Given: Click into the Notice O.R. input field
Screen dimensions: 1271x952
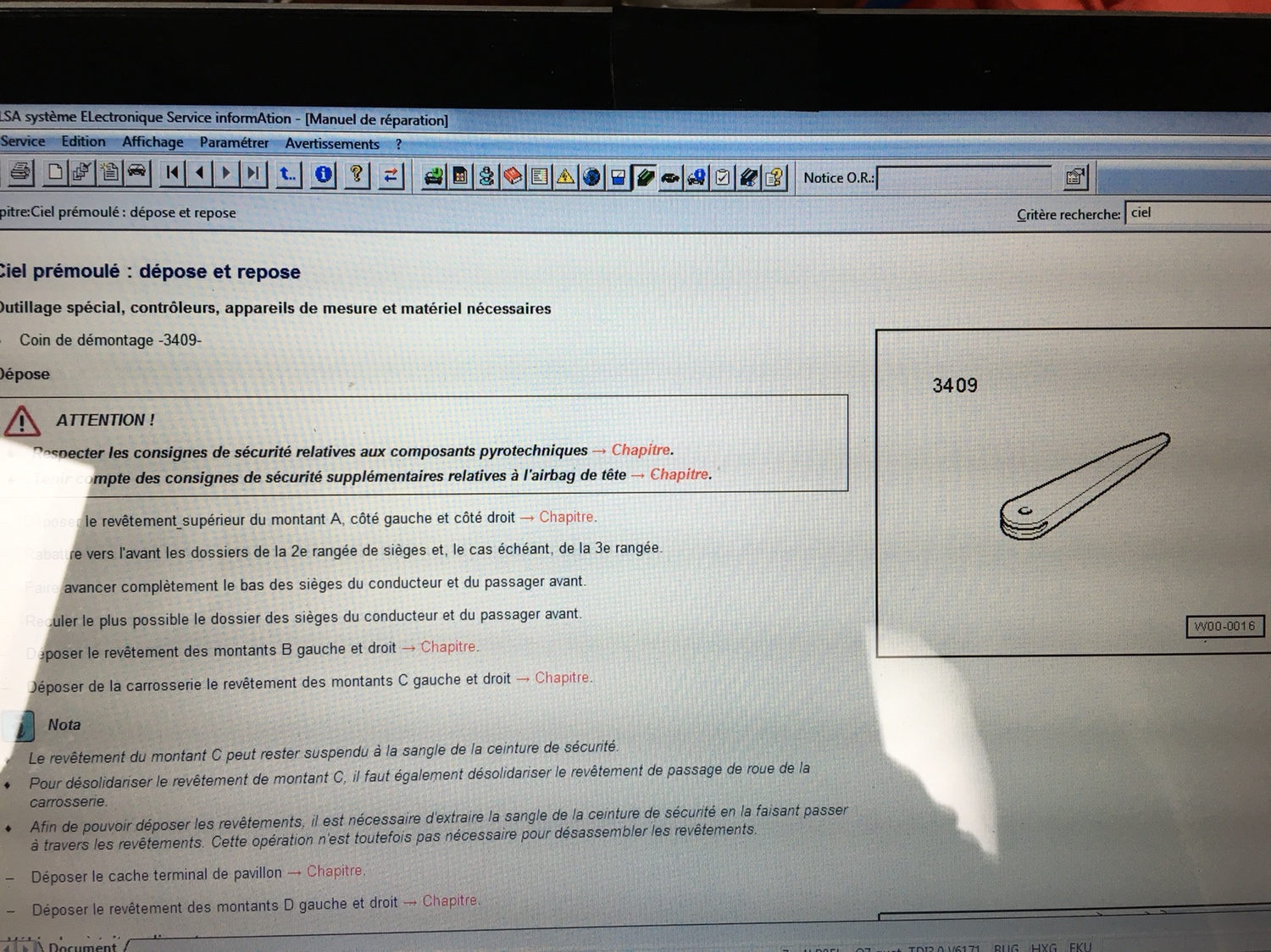Looking at the screenshot, I should click(964, 178).
